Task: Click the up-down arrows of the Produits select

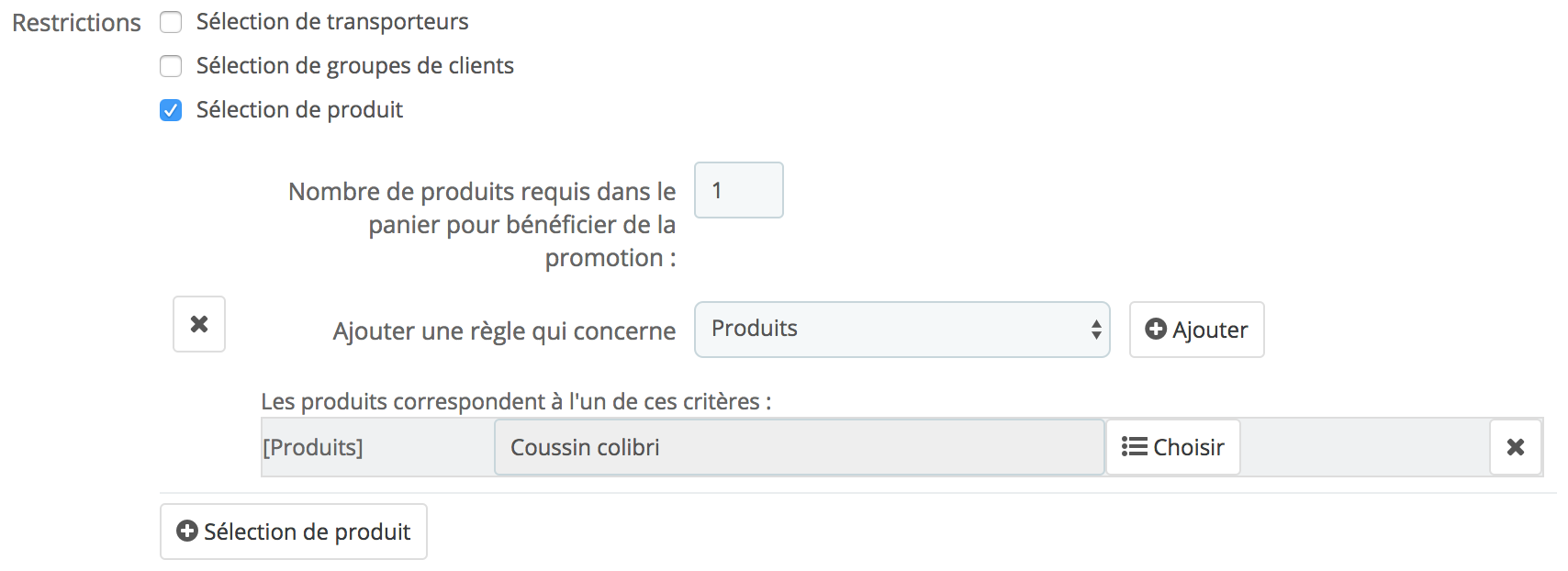Action: point(1096,330)
